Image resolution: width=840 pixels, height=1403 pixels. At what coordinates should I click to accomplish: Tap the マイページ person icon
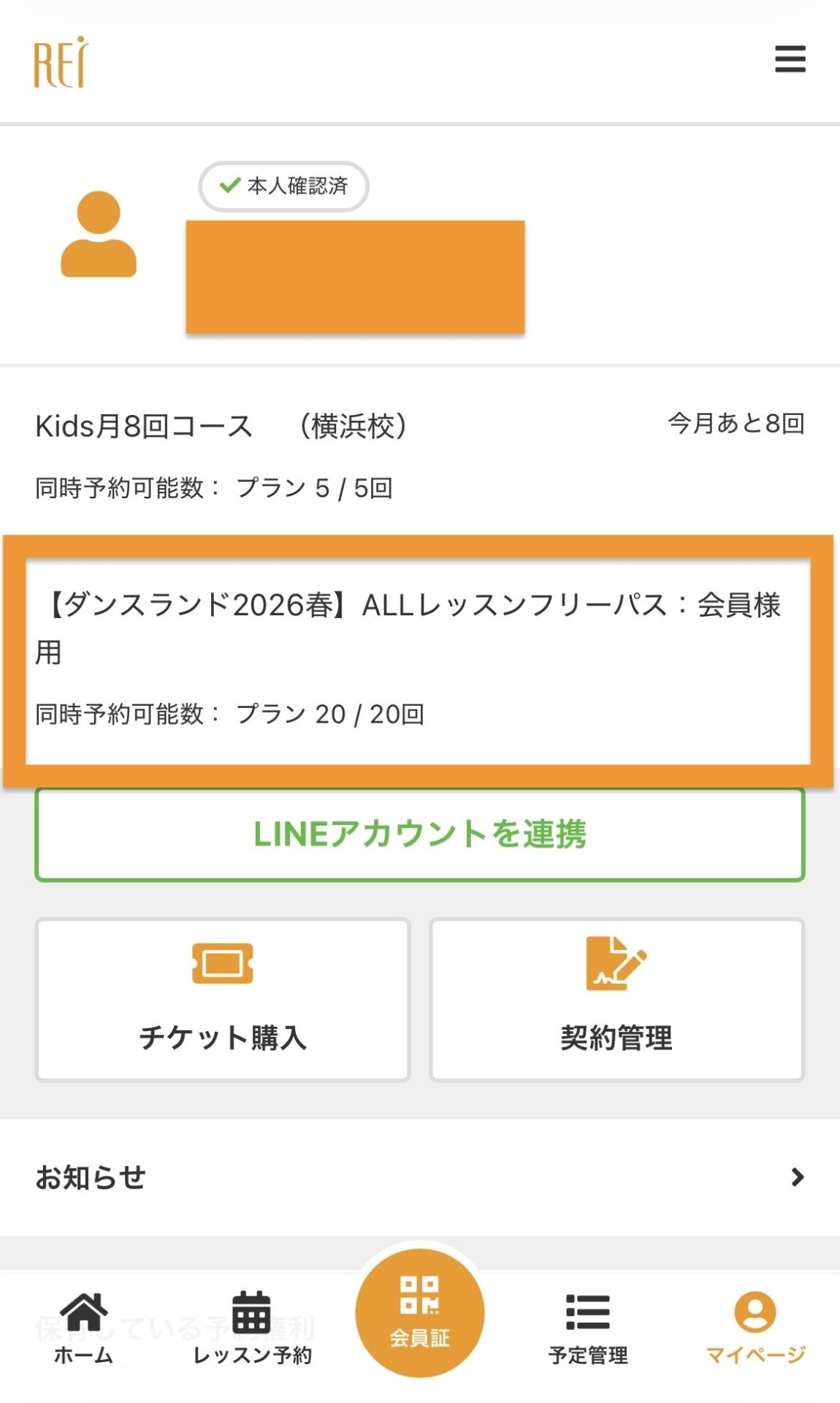point(755,1312)
